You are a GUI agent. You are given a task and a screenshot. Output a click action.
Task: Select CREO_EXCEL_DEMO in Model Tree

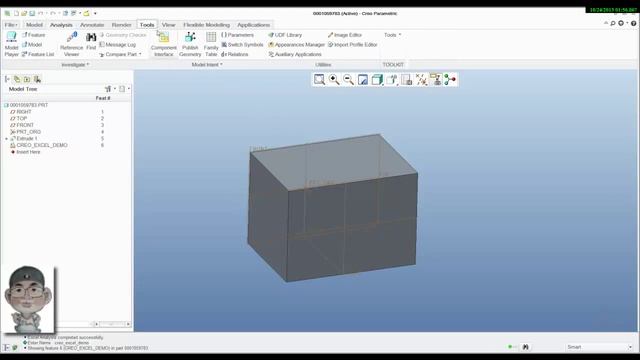39,145
